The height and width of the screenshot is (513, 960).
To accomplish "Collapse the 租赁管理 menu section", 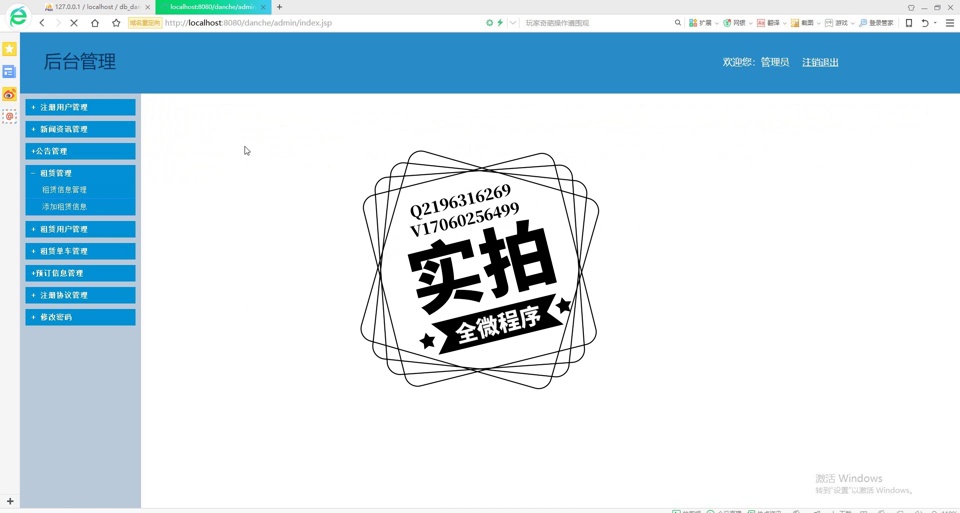I will 80,173.
